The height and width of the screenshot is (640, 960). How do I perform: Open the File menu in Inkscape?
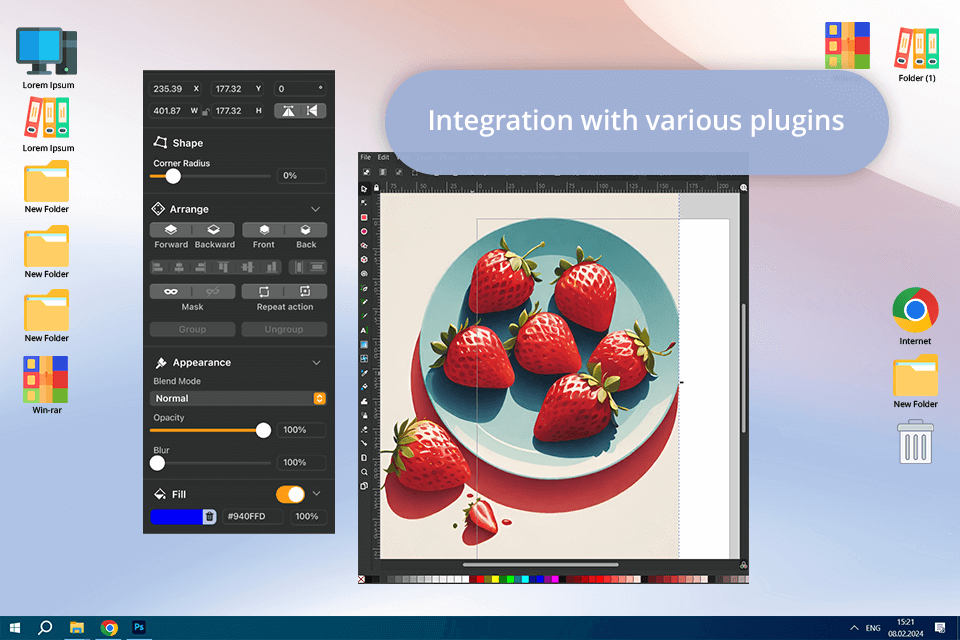pos(366,157)
